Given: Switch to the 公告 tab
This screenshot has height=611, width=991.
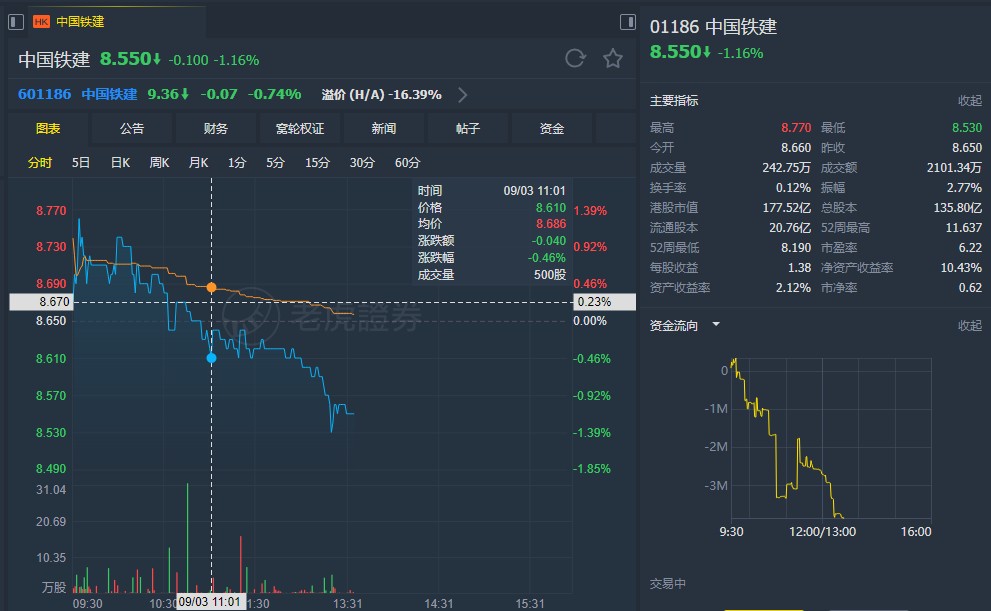Looking at the screenshot, I should (x=131, y=128).
